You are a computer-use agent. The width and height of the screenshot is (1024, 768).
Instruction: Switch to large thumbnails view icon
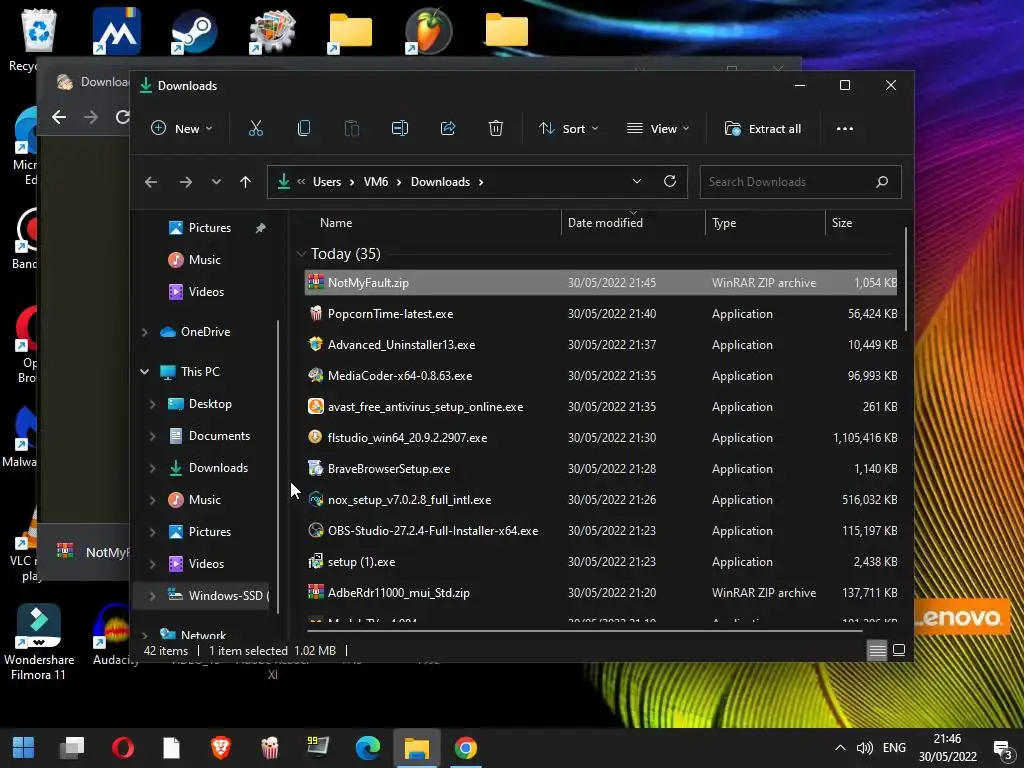point(899,650)
